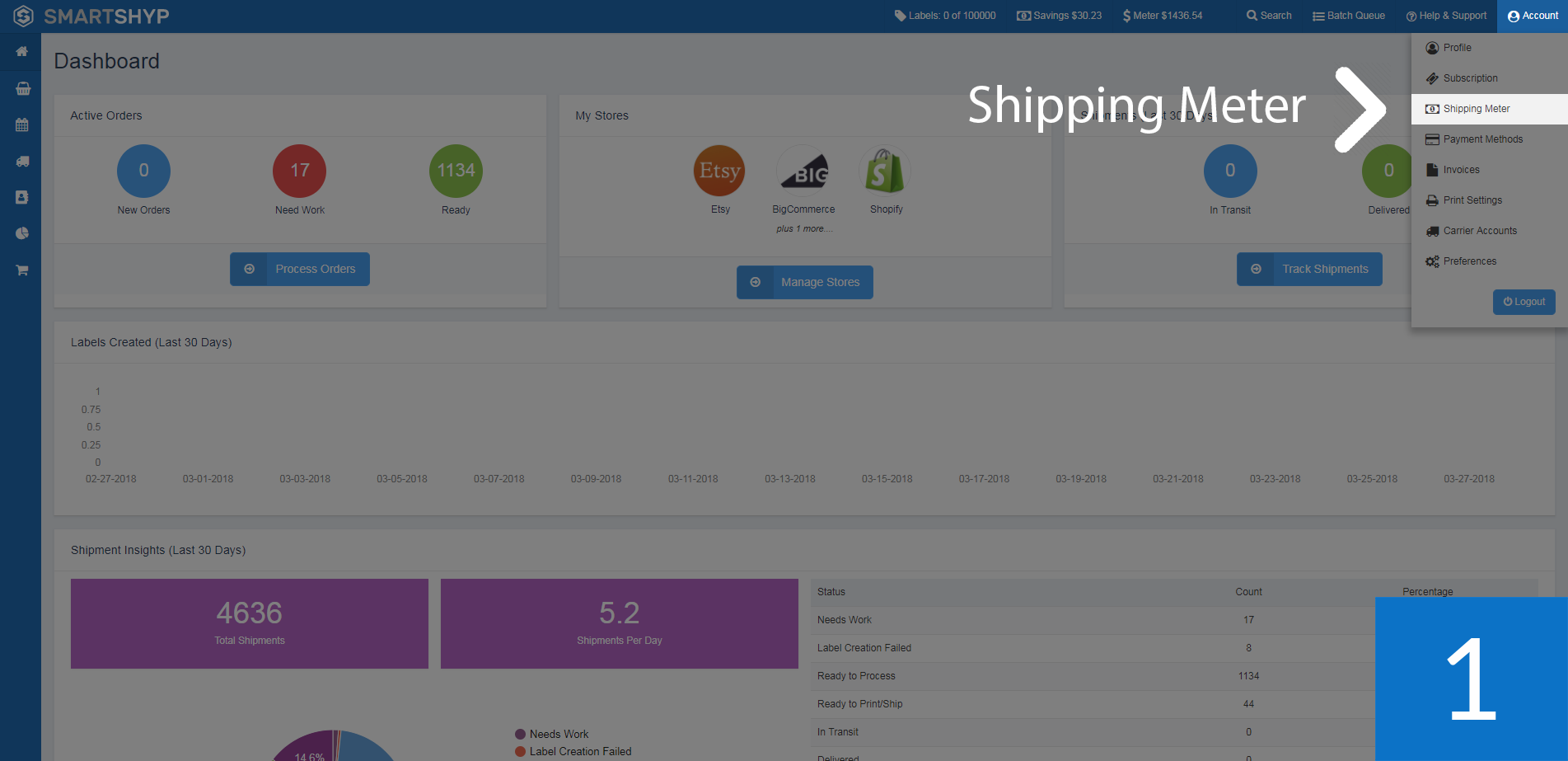
Task: Open the calendar icon in sidebar
Action: point(22,125)
